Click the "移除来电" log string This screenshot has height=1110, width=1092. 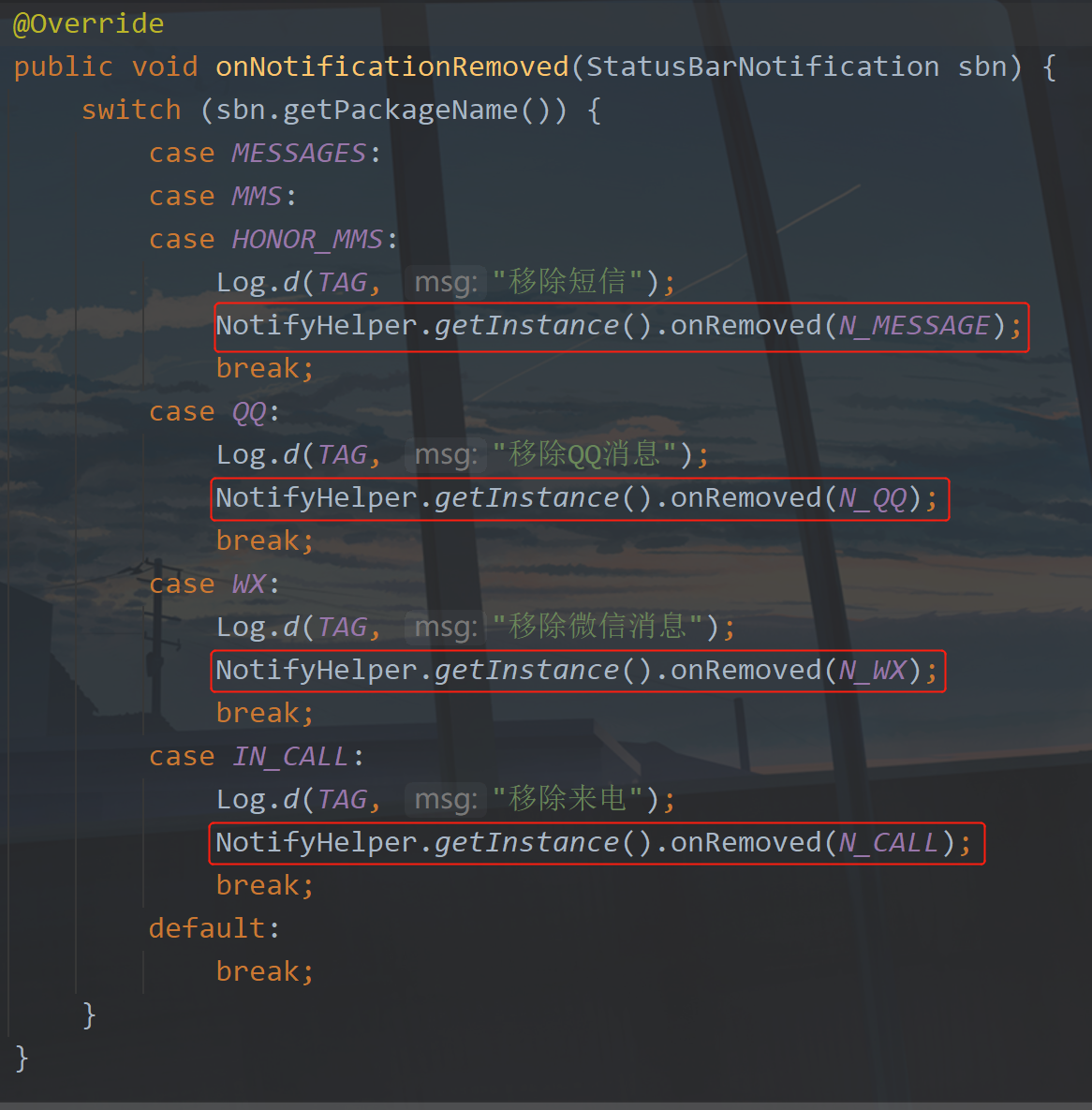(x=568, y=799)
